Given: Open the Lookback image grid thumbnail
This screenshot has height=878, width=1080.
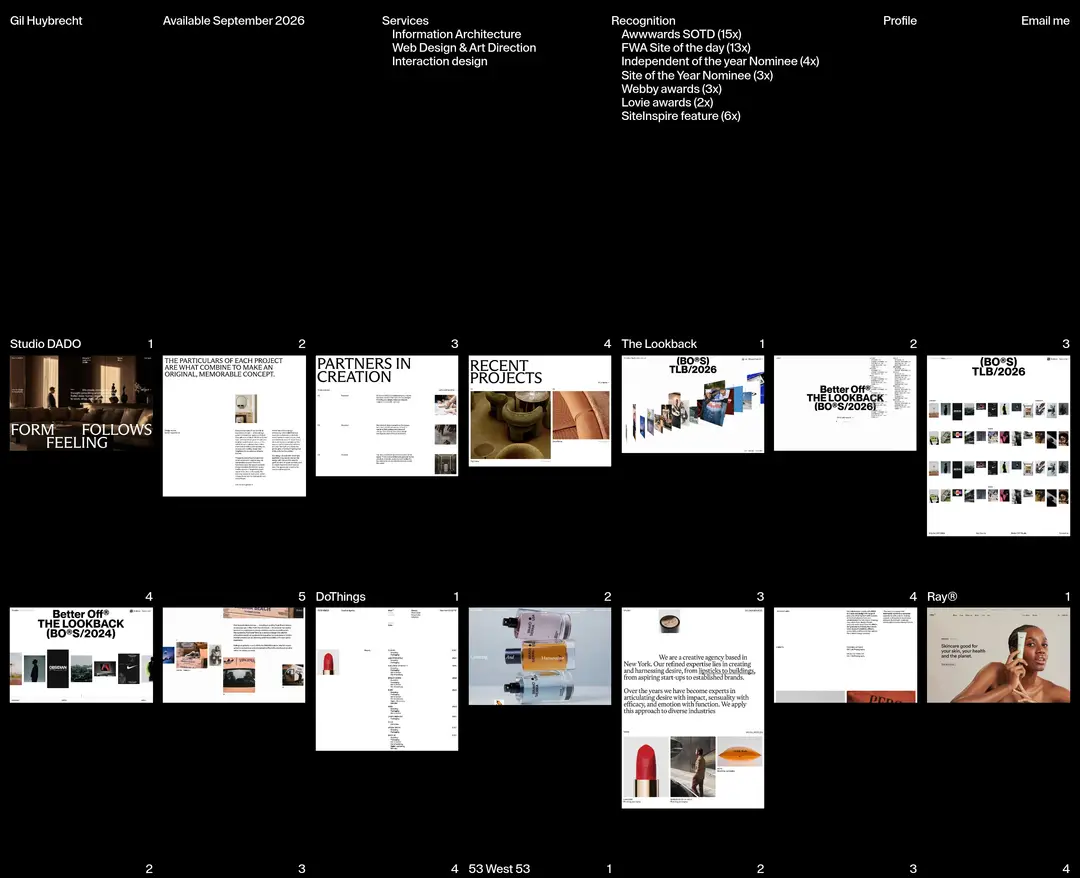Looking at the screenshot, I should 998,446.
